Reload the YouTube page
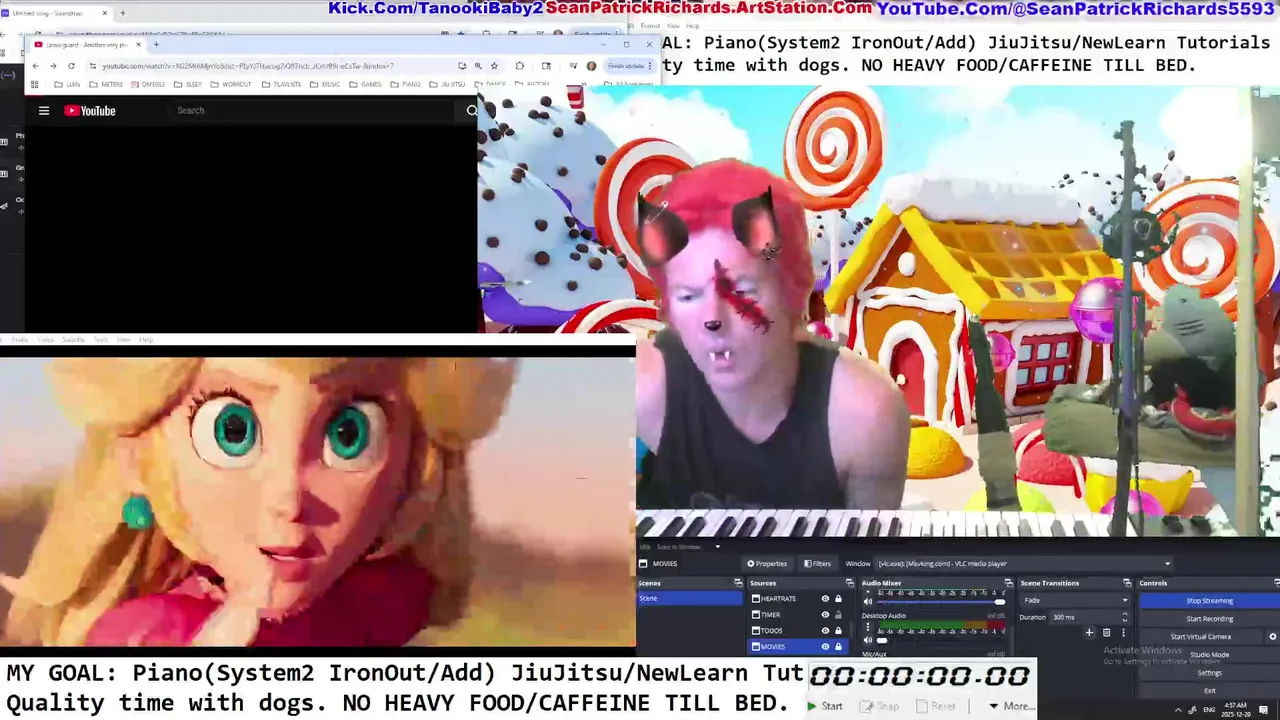Viewport: 1280px width, 720px height. [x=71, y=66]
